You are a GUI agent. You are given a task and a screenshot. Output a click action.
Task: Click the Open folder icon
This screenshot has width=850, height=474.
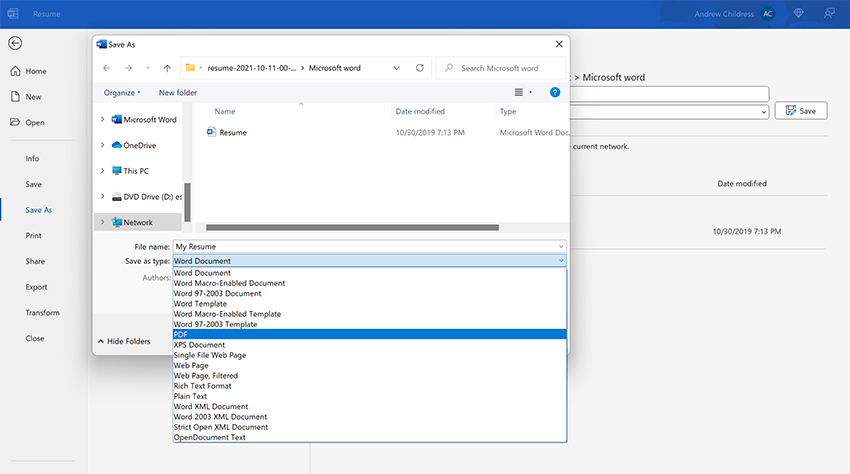pyautogui.click(x=15, y=122)
